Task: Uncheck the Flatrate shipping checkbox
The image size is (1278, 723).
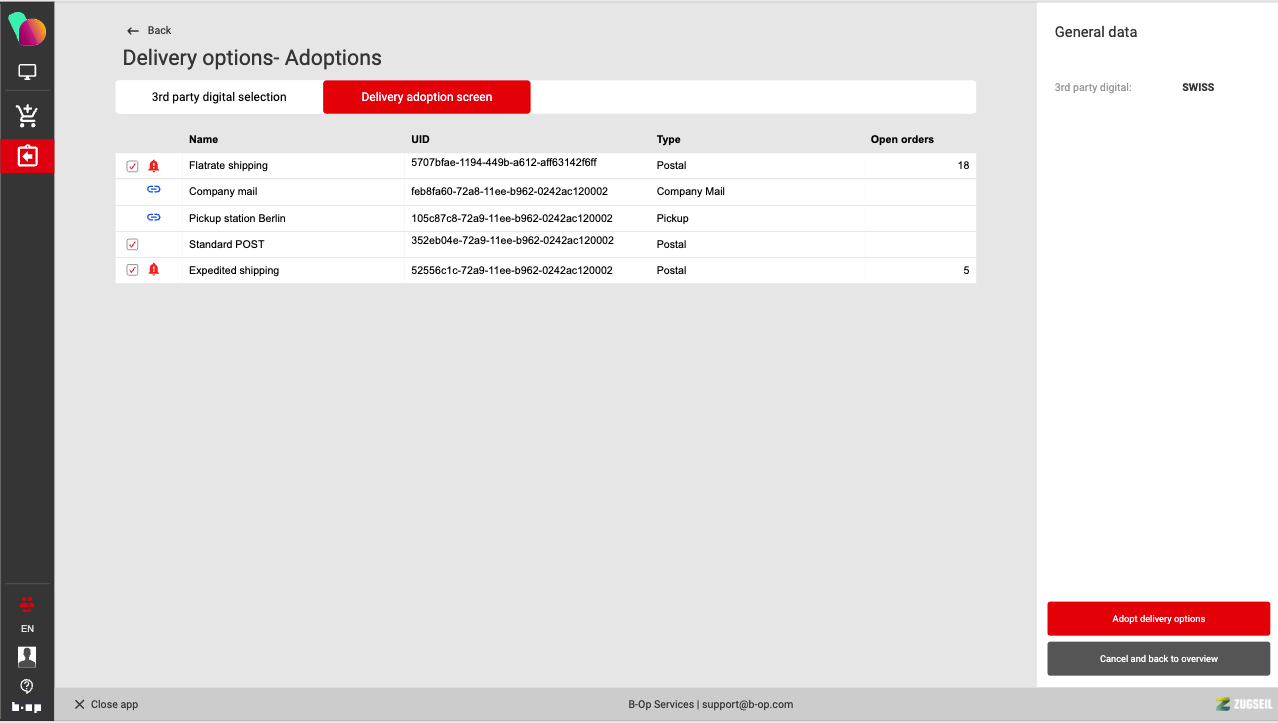Action: coord(132,166)
